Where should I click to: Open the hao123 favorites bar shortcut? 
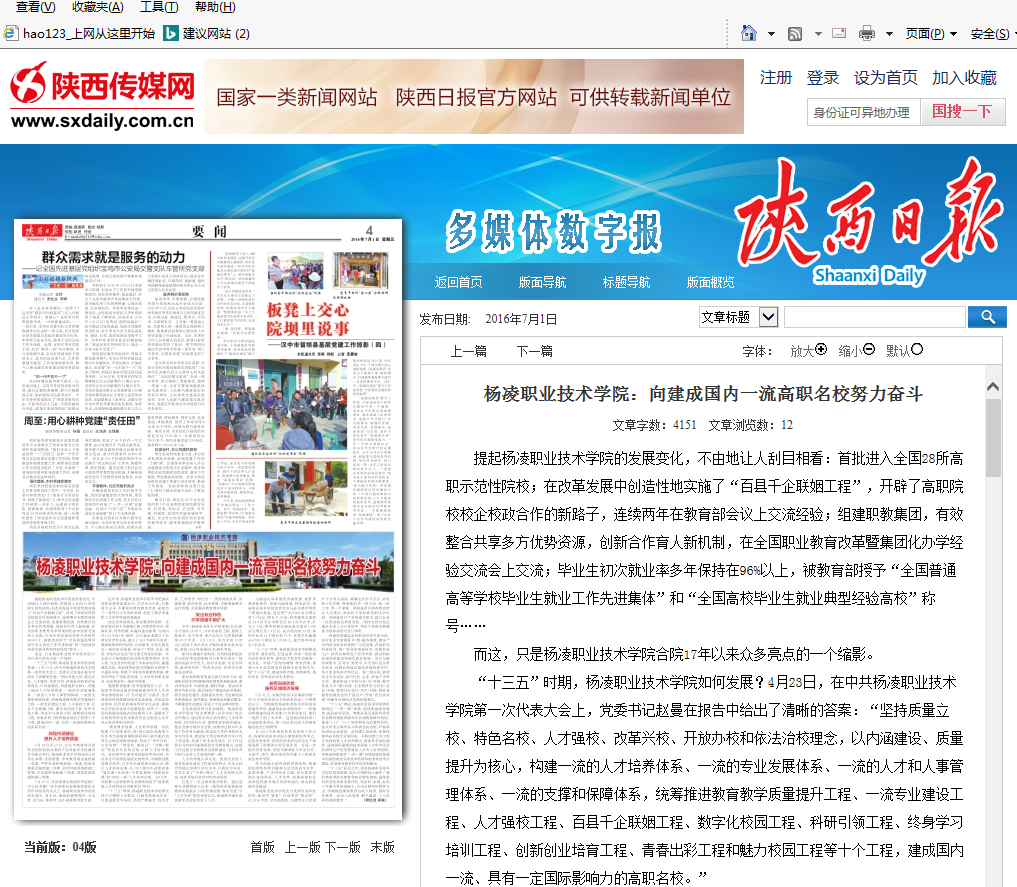tap(80, 33)
